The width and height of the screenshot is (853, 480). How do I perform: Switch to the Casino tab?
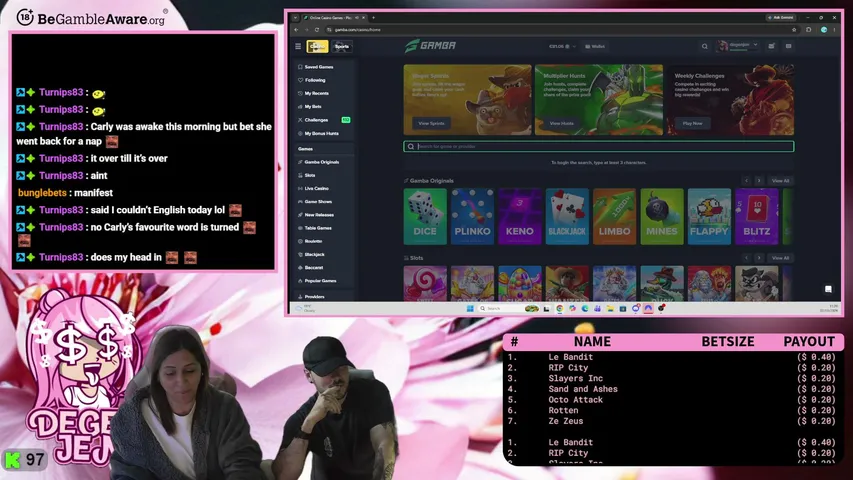pyautogui.click(x=317, y=46)
